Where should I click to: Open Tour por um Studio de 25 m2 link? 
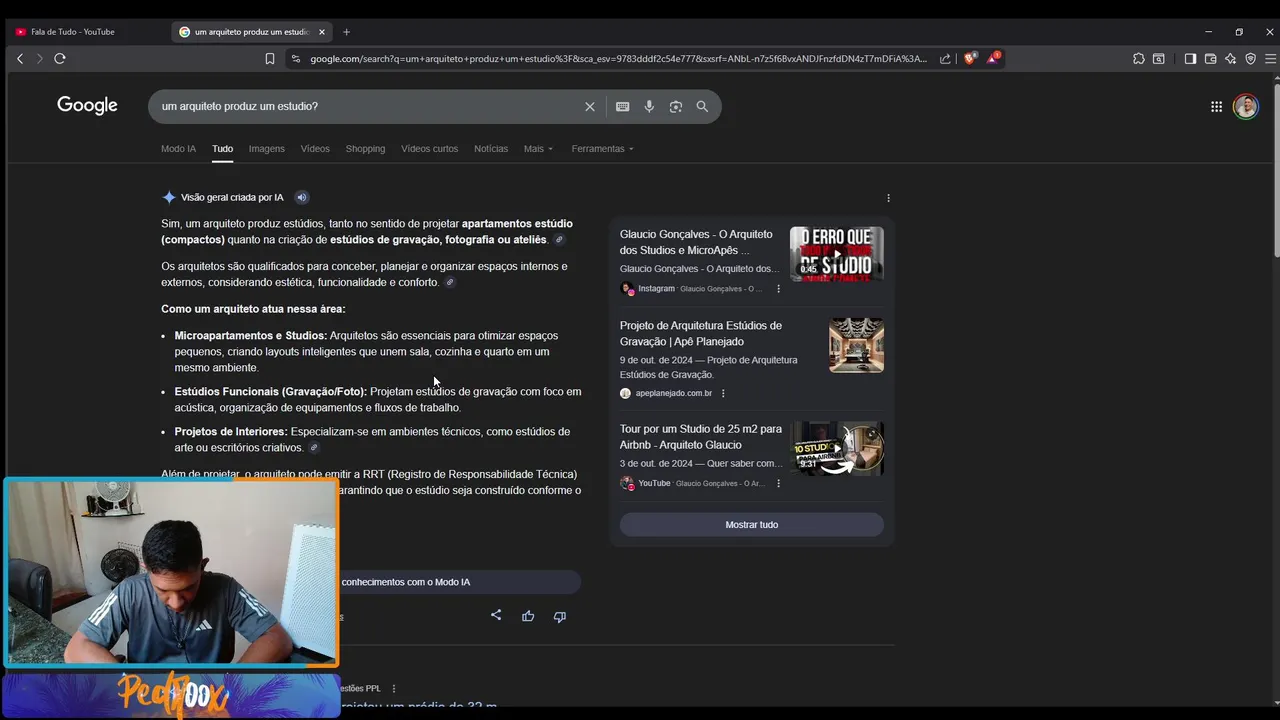tap(701, 437)
